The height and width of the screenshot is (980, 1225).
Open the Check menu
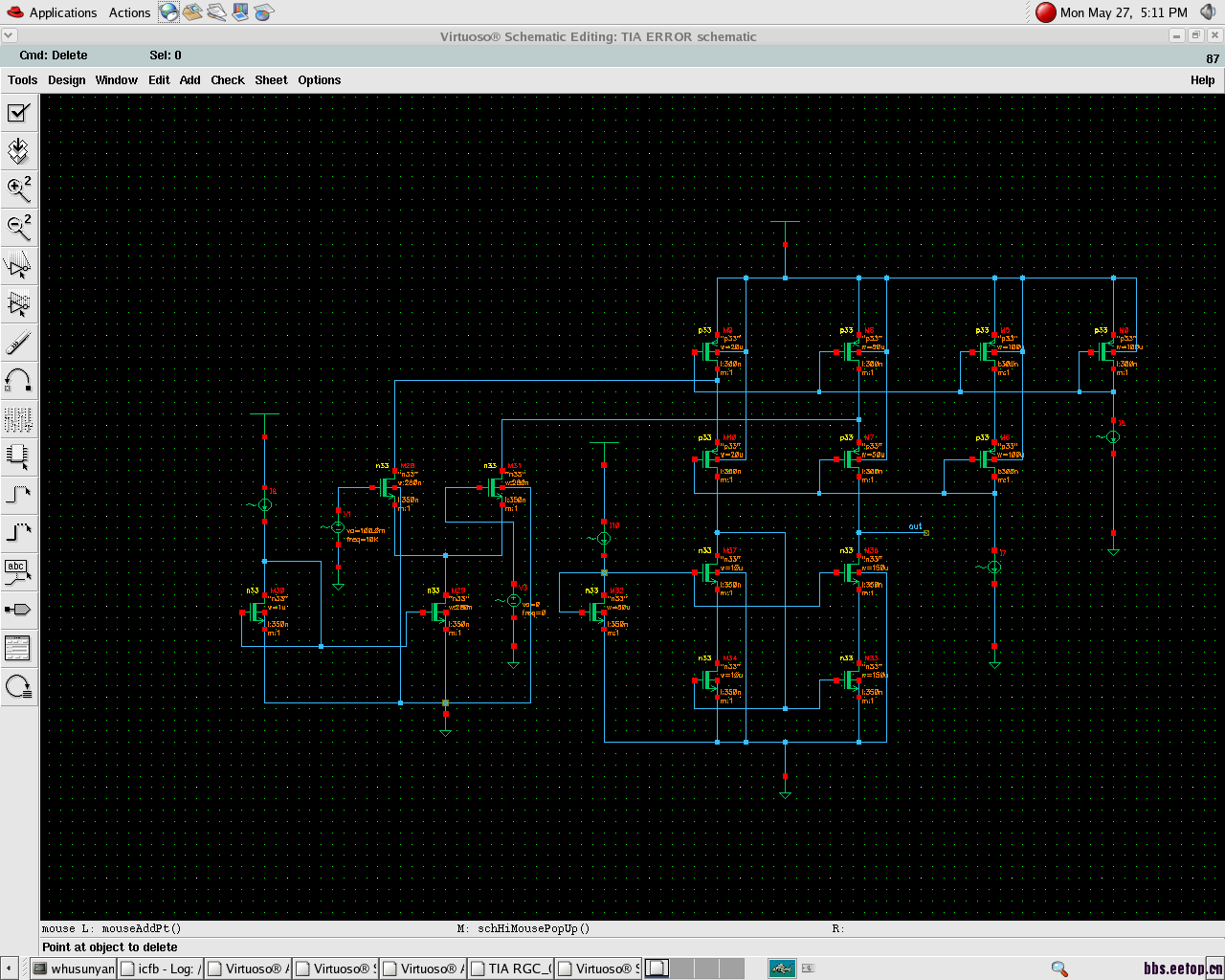(227, 80)
